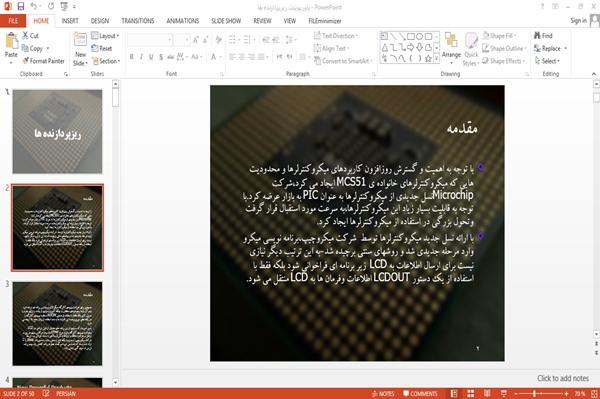
Task: Click the Find binoculars icon
Action: (537, 36)
